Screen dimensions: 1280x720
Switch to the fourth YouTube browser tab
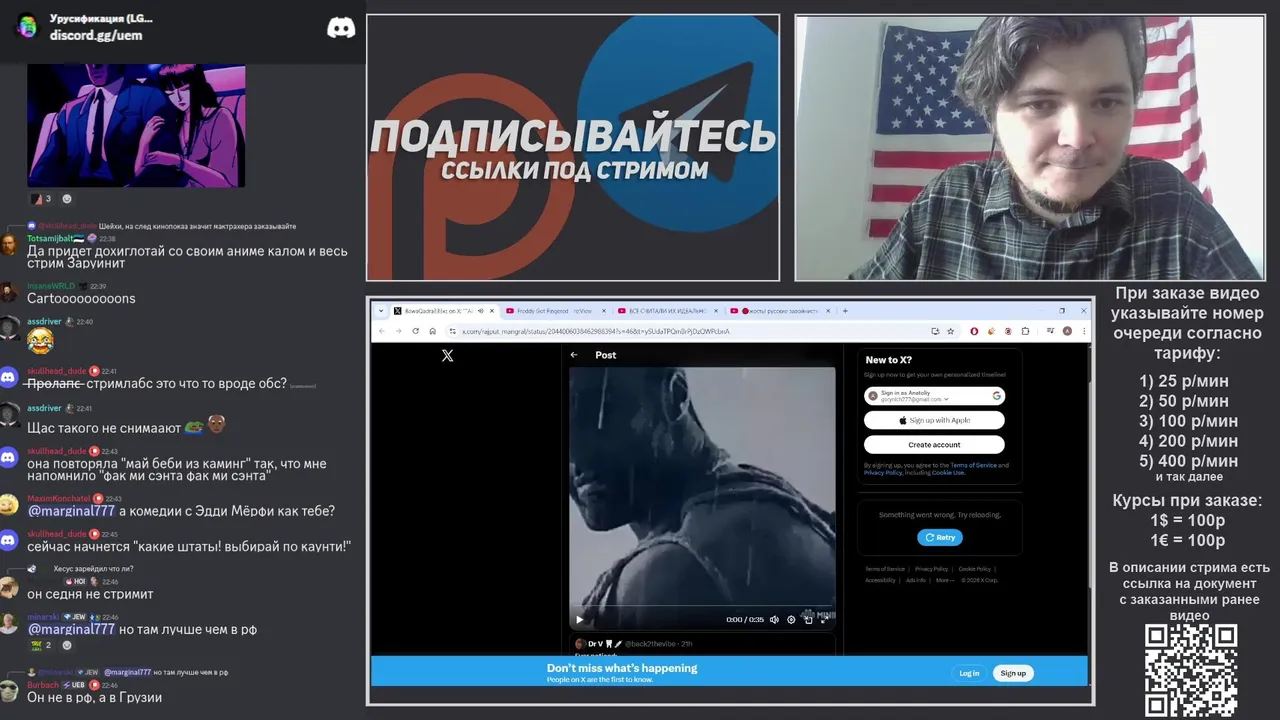point(781,311)
